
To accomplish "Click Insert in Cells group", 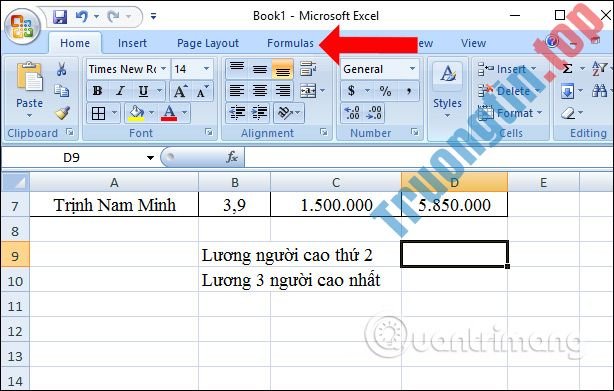I will [507, 69].
